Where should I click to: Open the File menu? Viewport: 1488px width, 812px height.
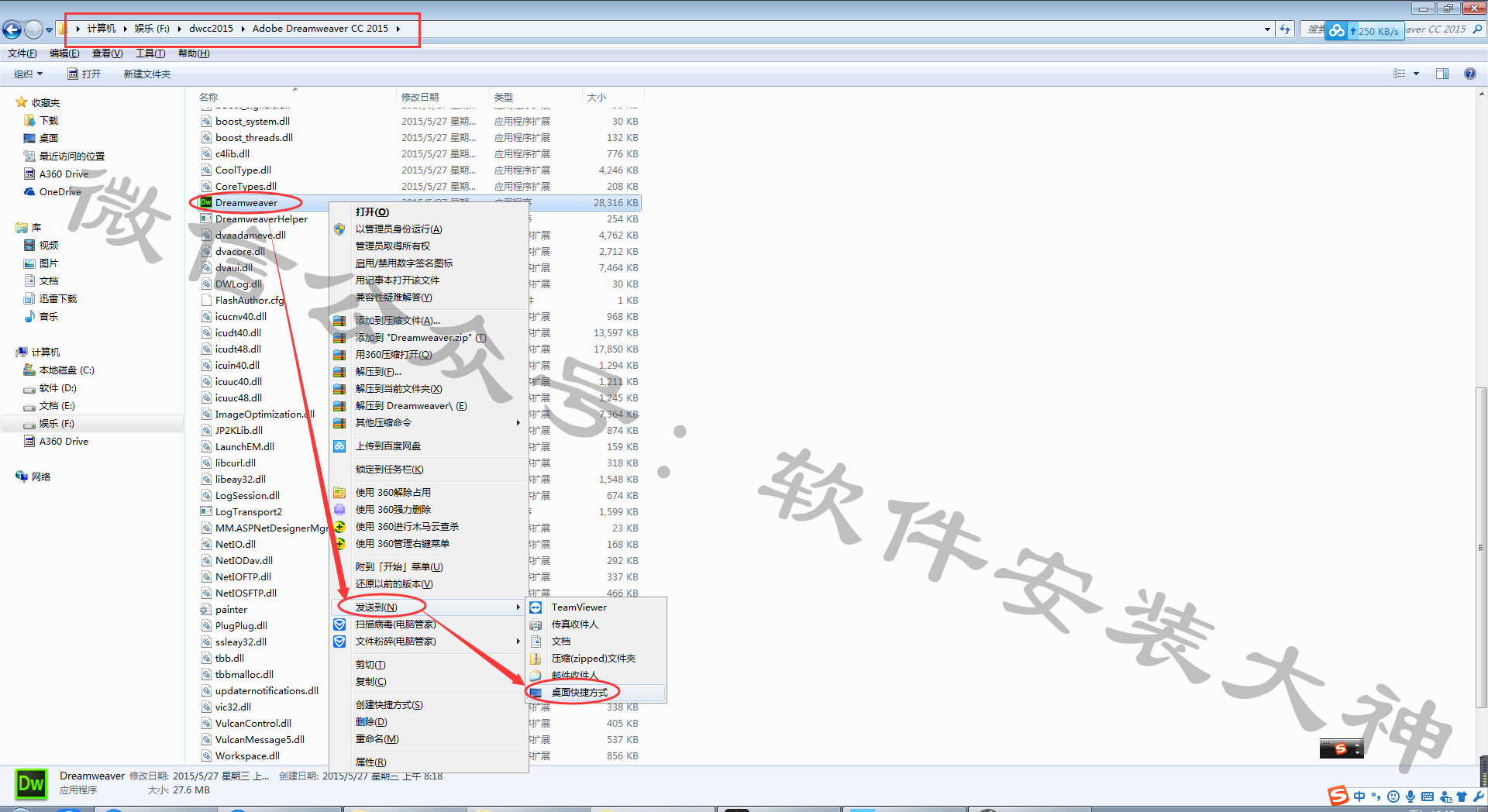[22, 53]
